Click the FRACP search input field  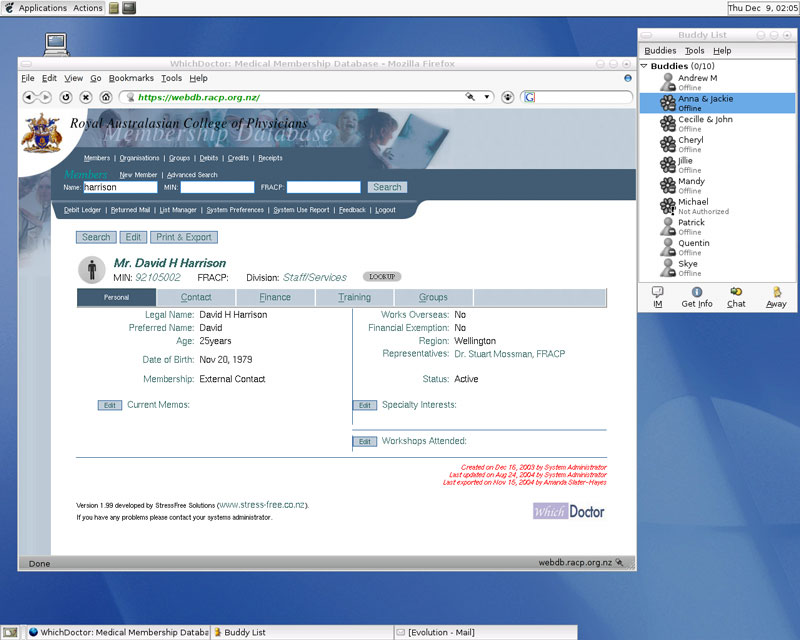[323, 187]
